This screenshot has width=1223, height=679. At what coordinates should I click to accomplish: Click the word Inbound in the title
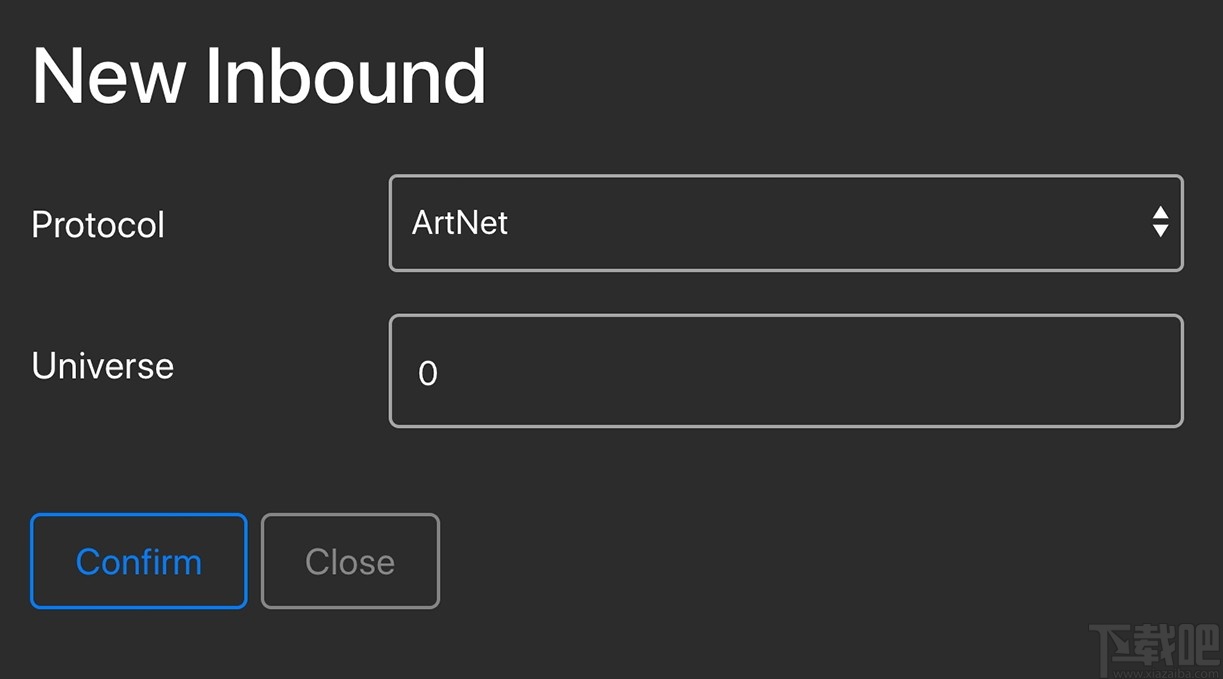point(346,77)
